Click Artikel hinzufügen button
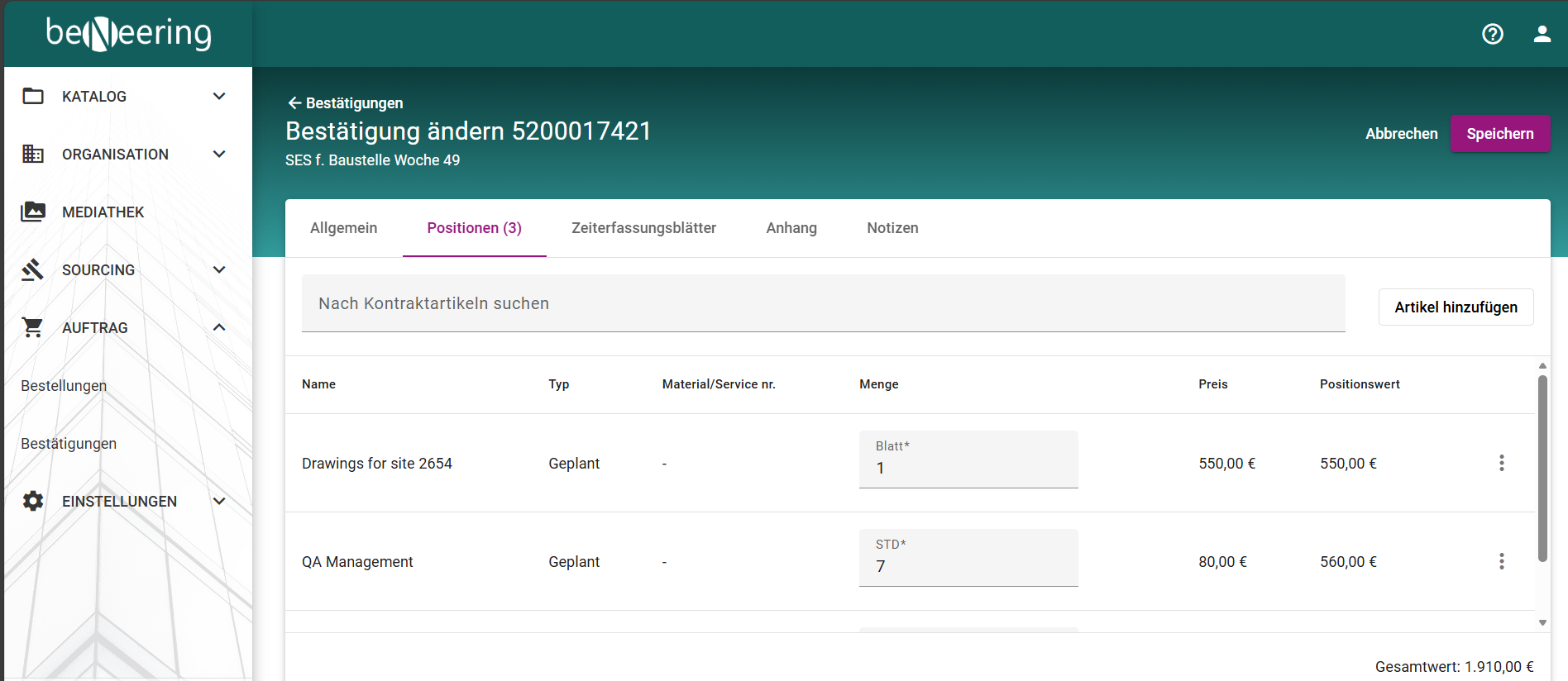 1456,307
